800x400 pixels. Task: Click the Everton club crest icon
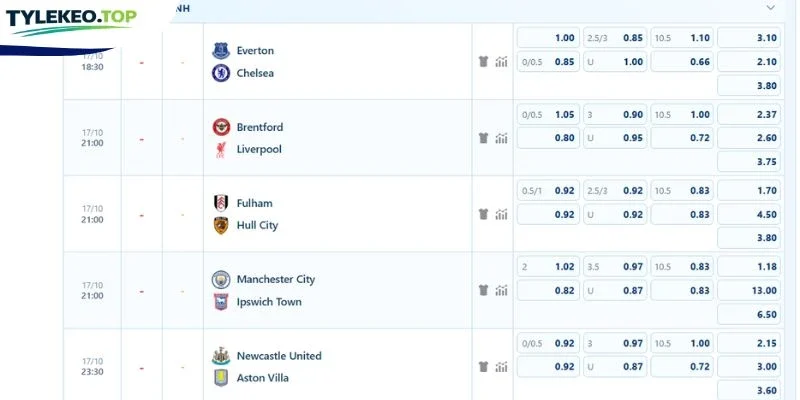221,51
